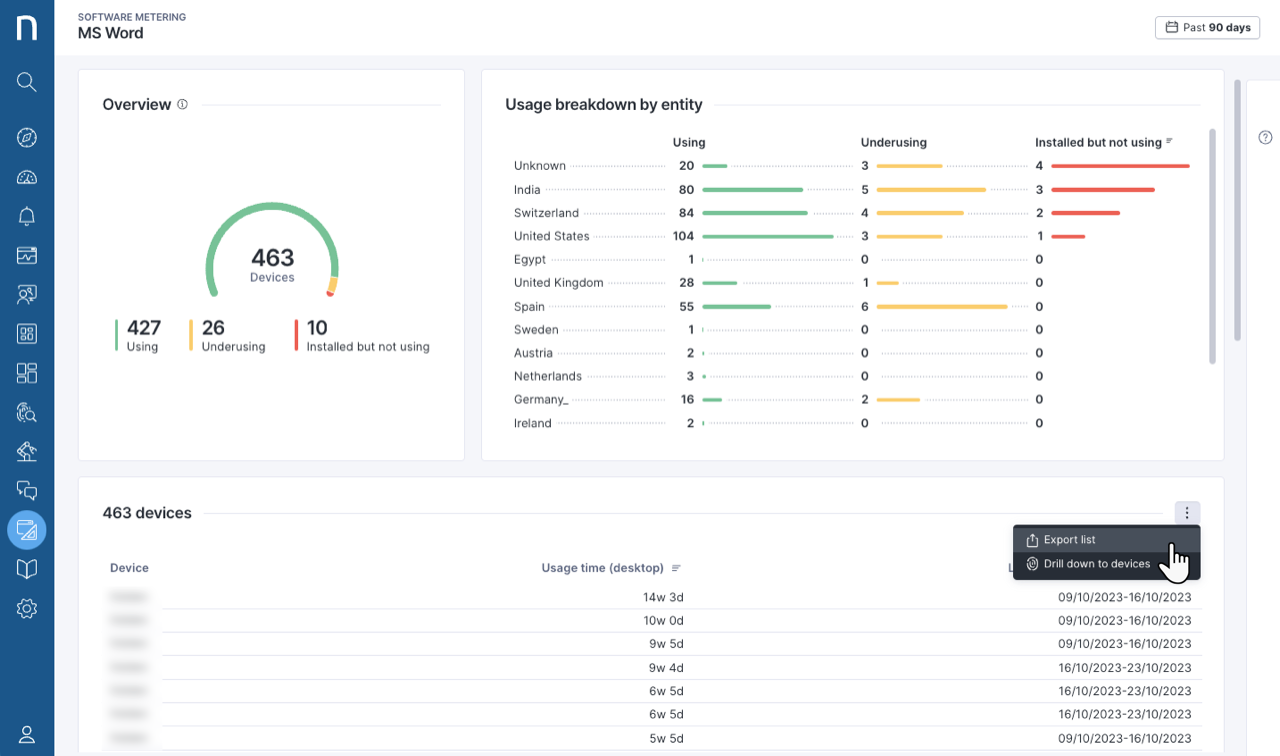Choose Drill down to devices option
Viewport: 1280px width, 756px height.
(x=1096, y=564)
